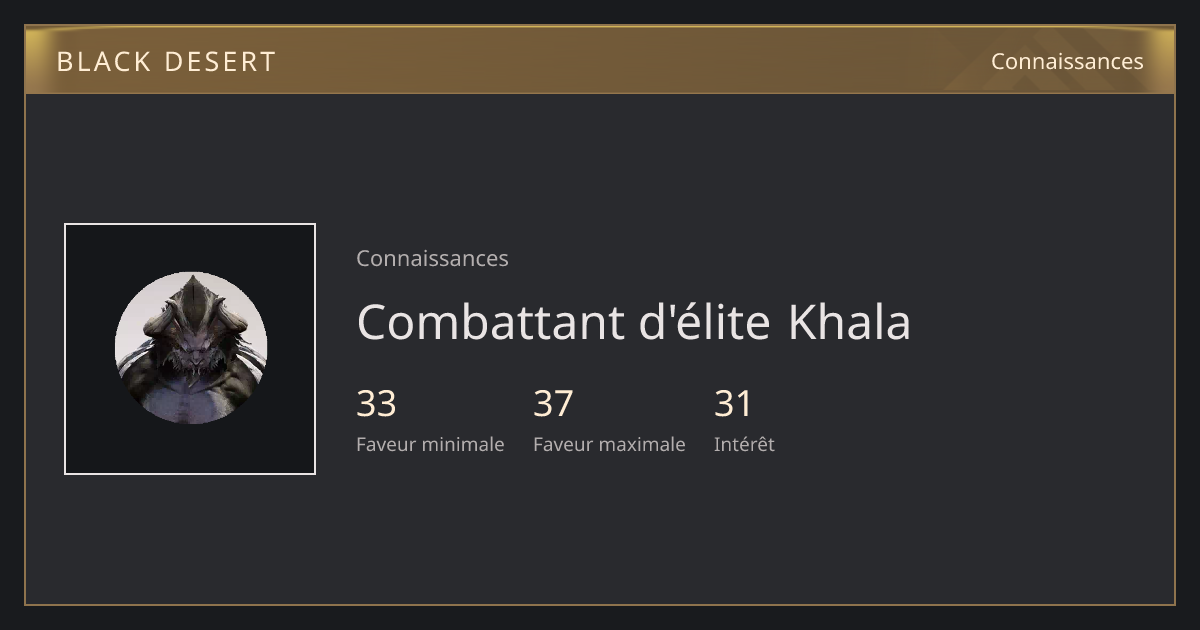
Task: Click the word Khala in the title
Action: click(x=849, y=322)
